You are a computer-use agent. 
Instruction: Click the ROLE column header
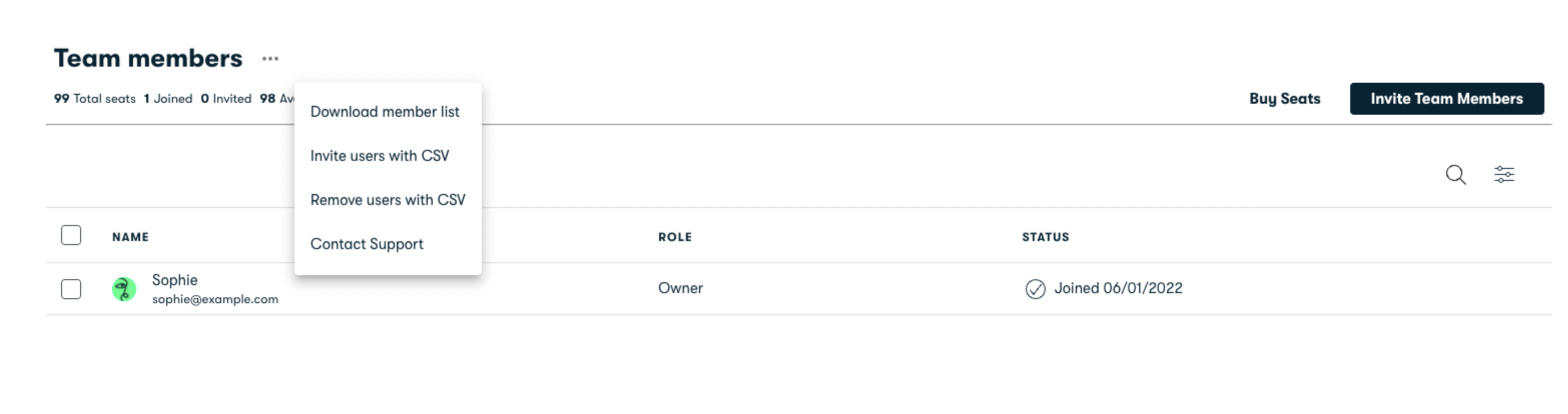(x=675, y=237)
